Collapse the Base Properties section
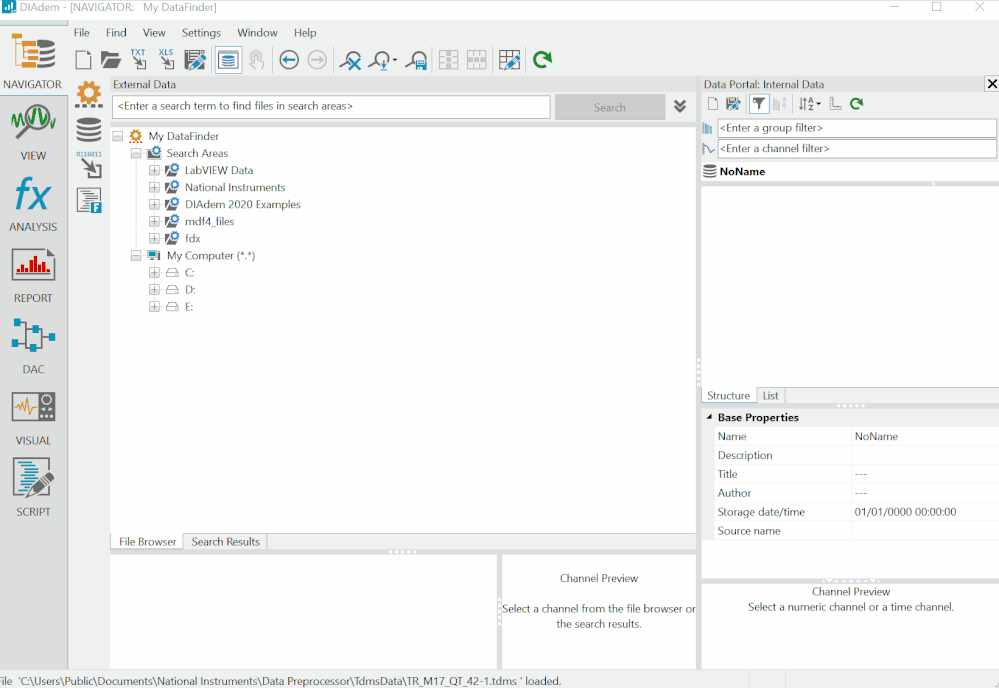Screen dimensions: 999x688 tap(709, 417)
